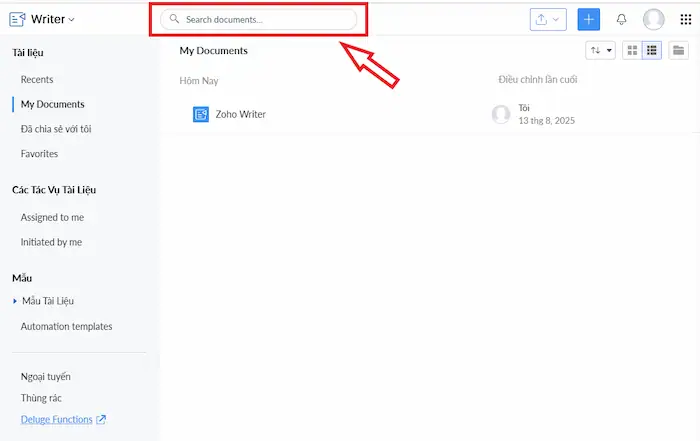Image resolution: width=700 pixels, height=441 pixels.
Task: Switch to grid view
Action: point(632,51)
